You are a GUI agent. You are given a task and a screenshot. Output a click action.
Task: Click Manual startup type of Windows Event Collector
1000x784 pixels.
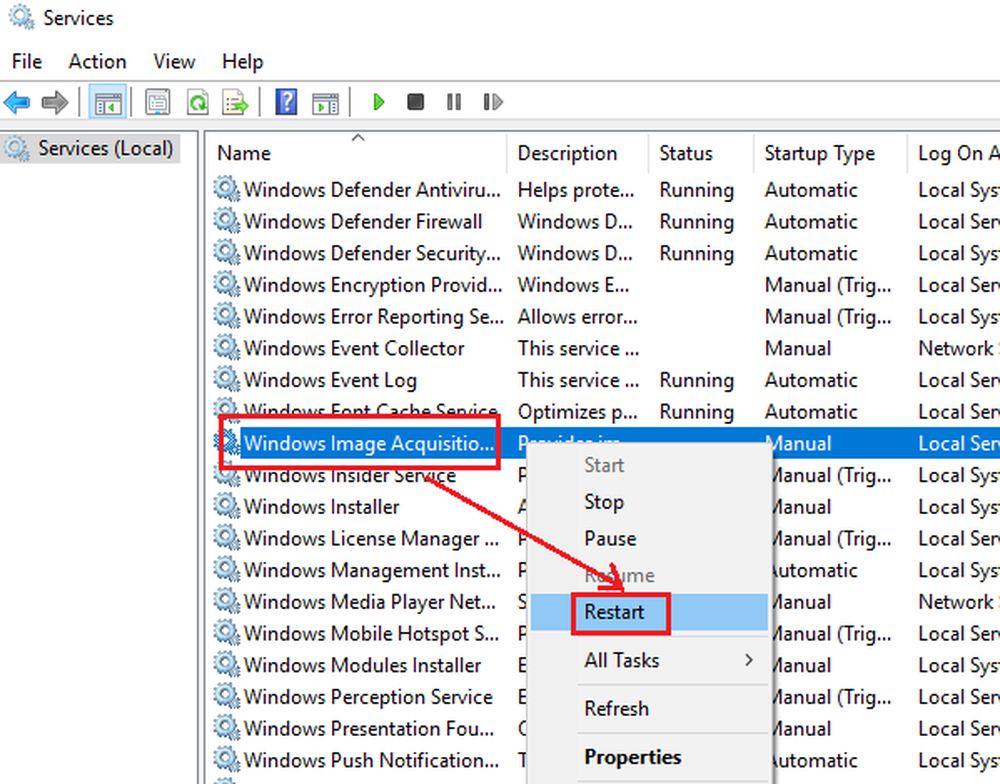click(798, 348)
